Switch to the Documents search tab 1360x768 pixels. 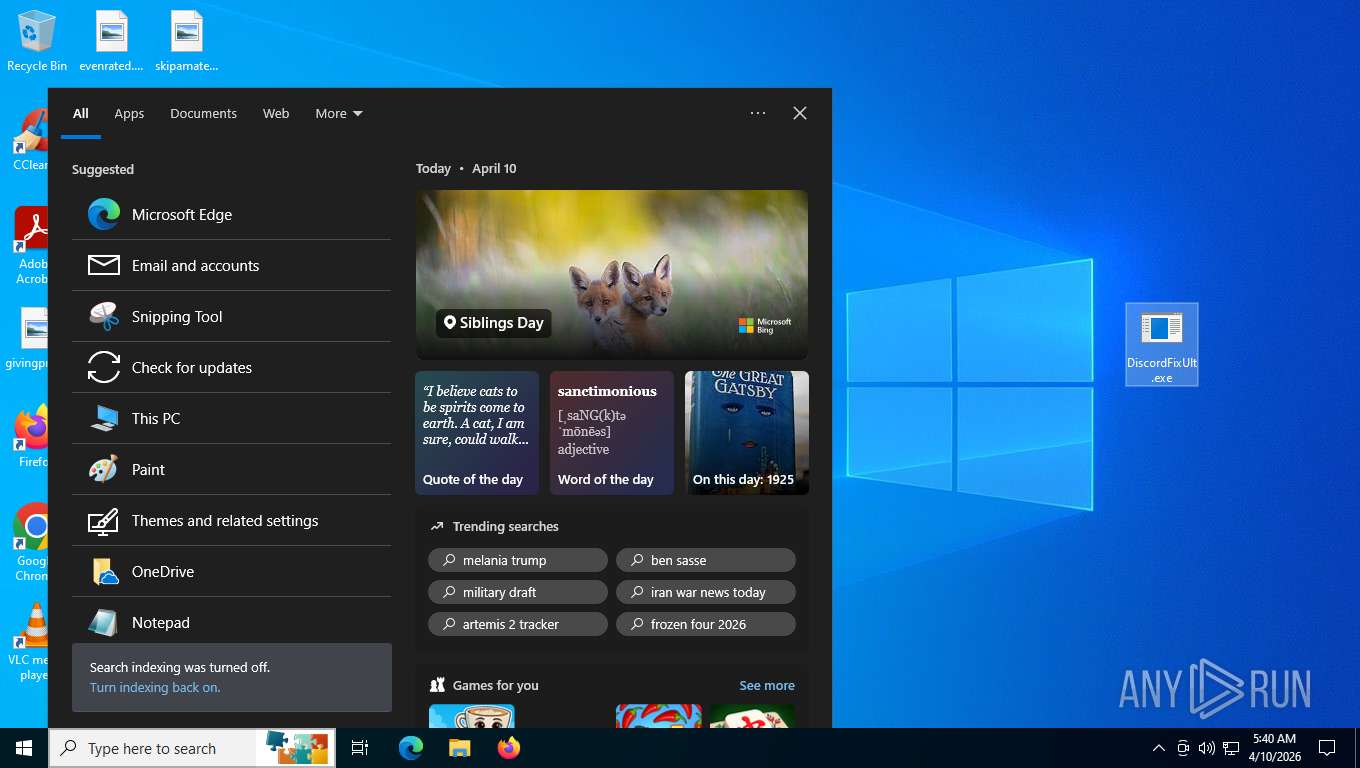203,113
